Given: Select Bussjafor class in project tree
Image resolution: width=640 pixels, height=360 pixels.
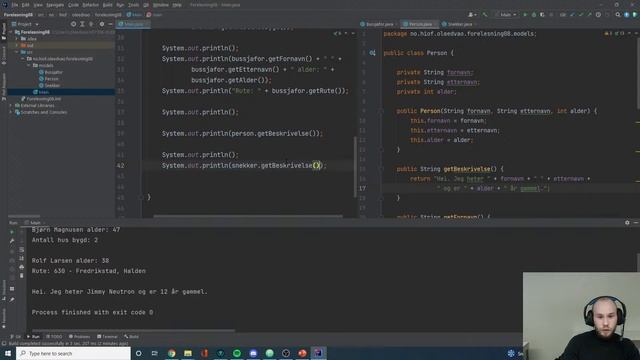Looking at the screenshot, I should (x=51, y=72).
